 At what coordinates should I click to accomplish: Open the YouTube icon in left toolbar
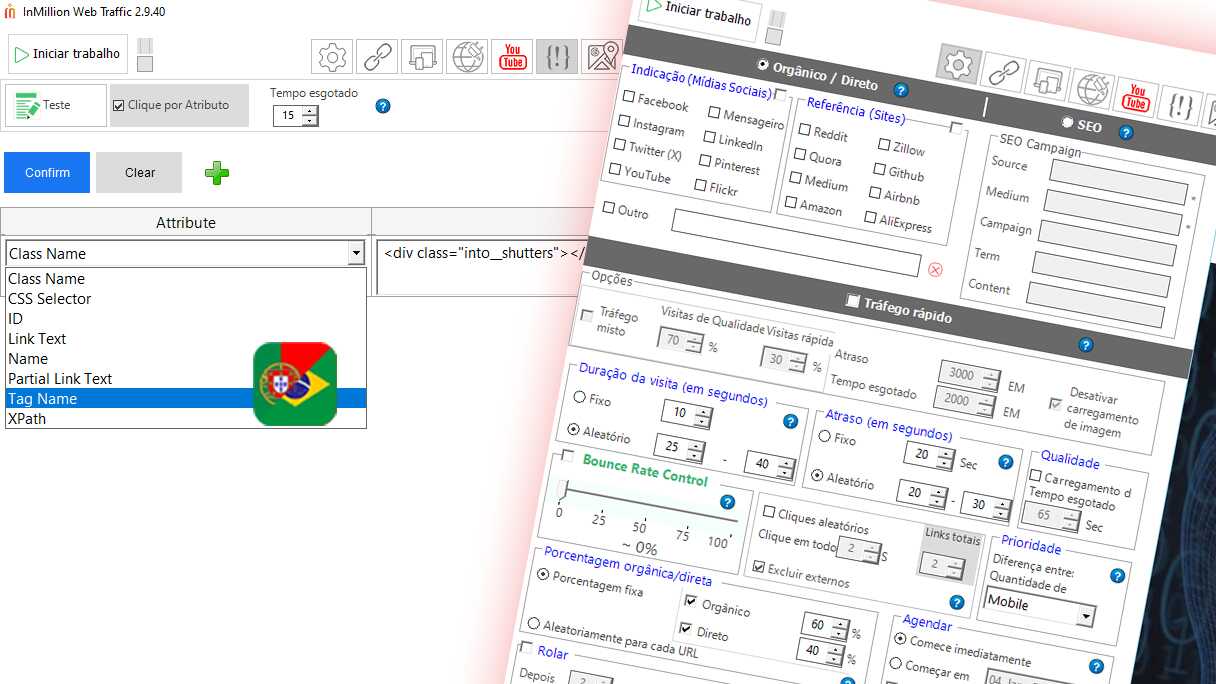(513, 58)
